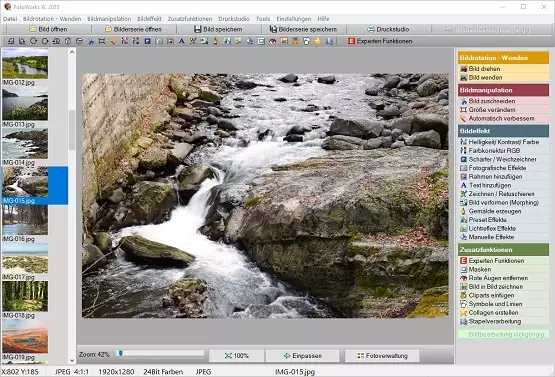Choose Bild wenden in side panel

[503, 77]
